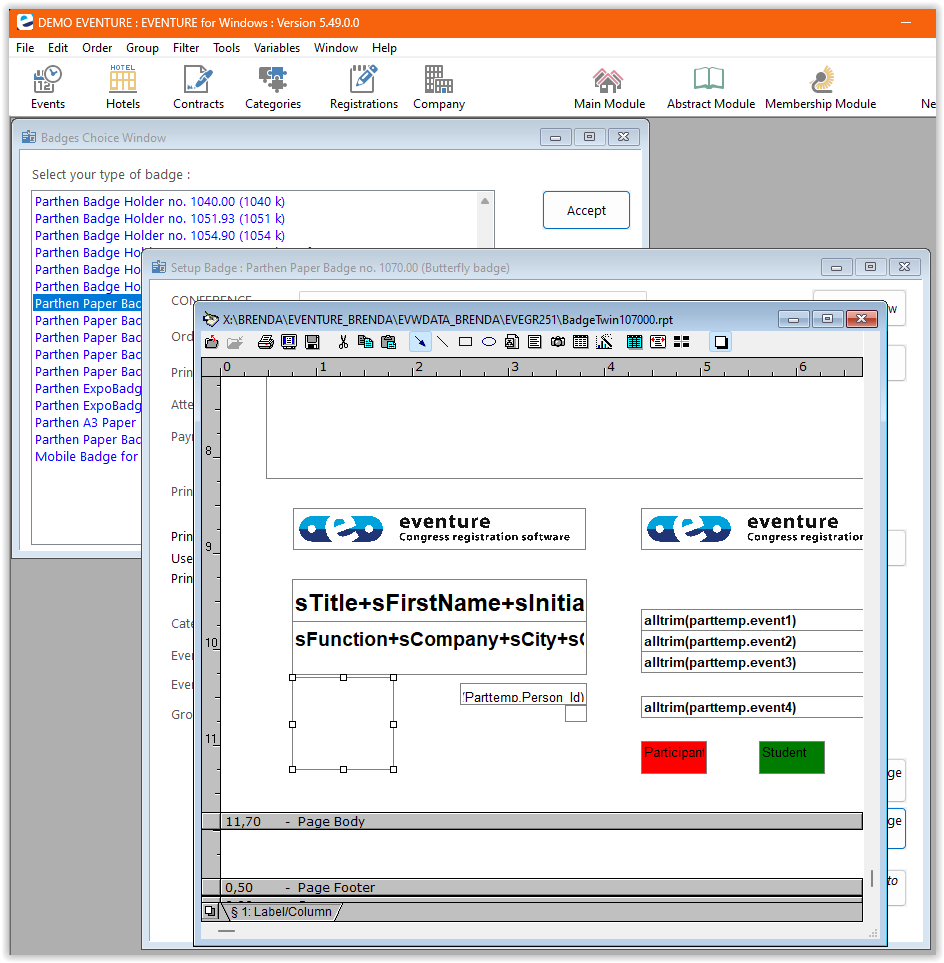Select the insert picture document tool
The width and height of the screenshot is (944, 963).
tap(512, 342)
